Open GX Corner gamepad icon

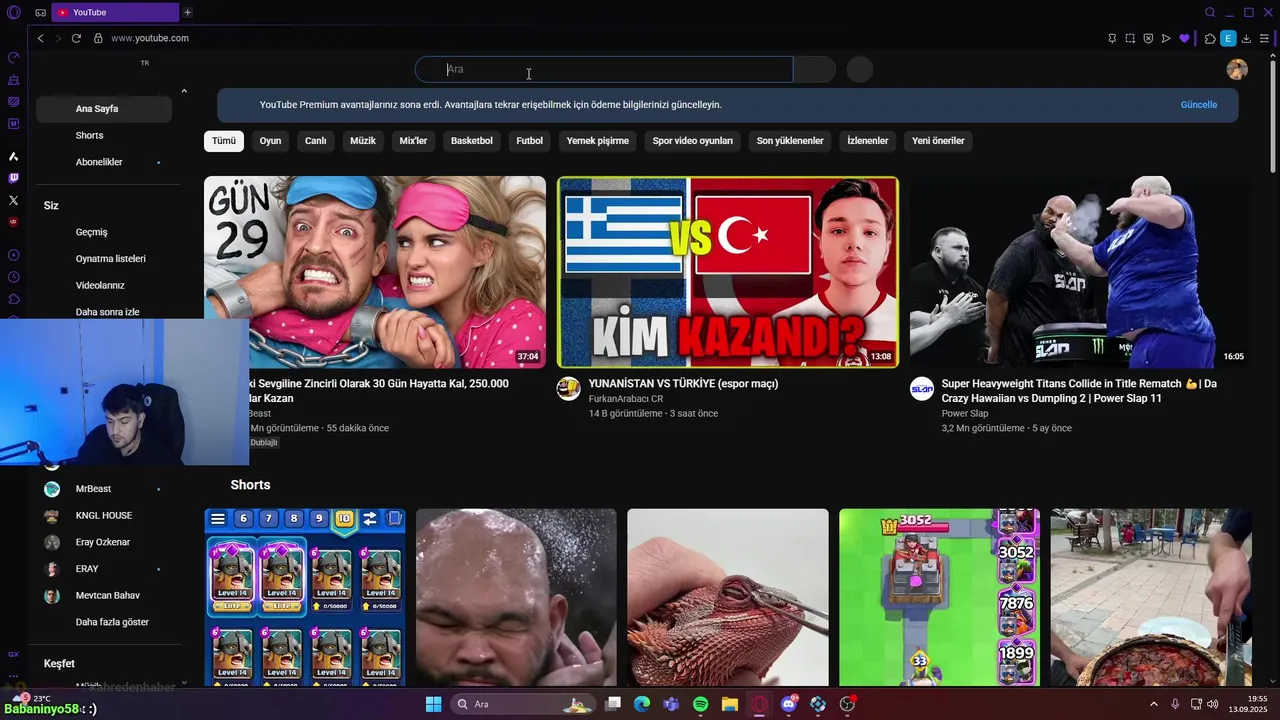click(x=40, y=12)
